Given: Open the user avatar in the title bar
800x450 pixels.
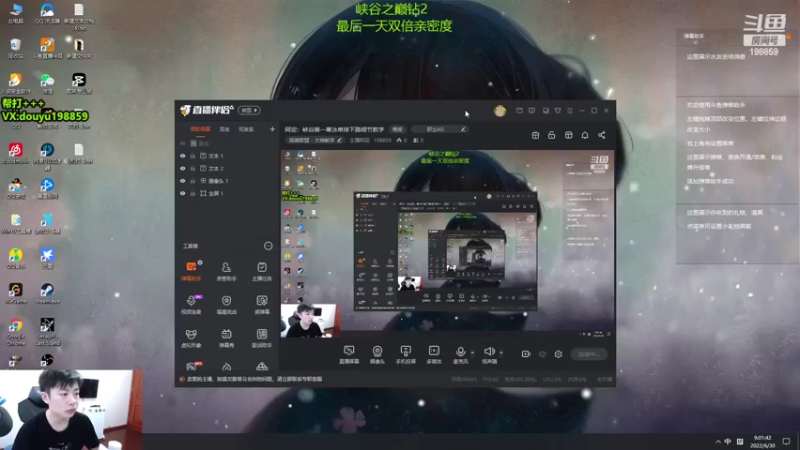Looking at the screenshot, I should point(499,111).
